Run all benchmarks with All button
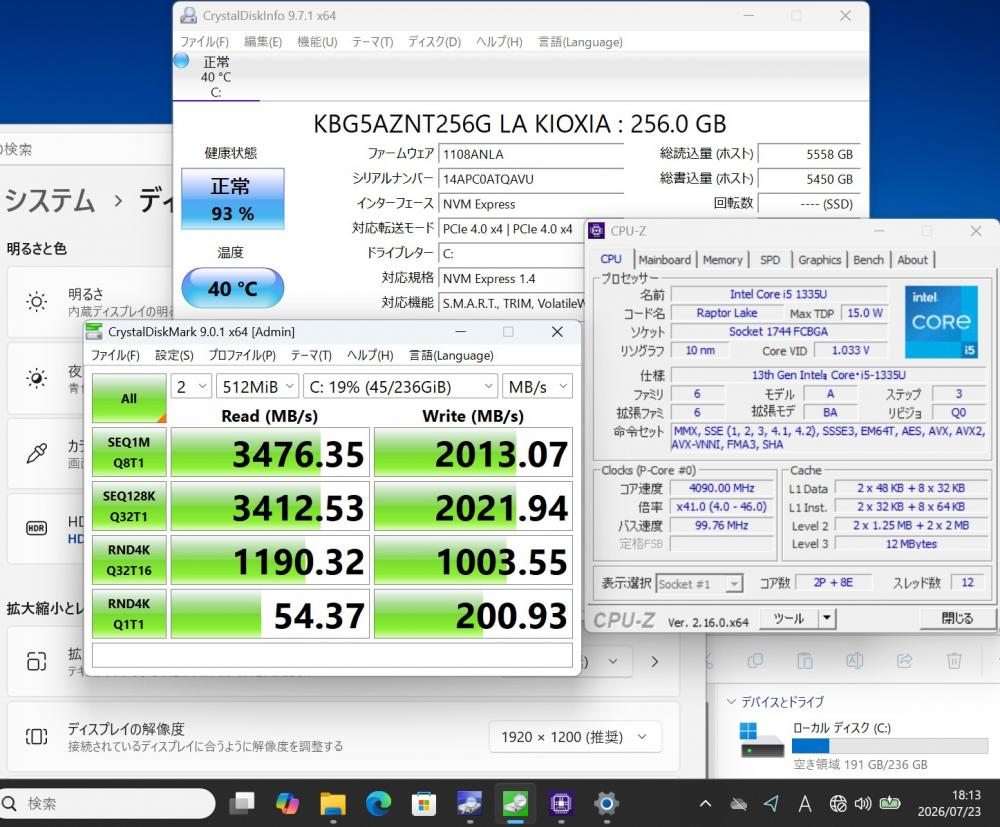This screenshot has height=827, width=1000. click(129, 398)
